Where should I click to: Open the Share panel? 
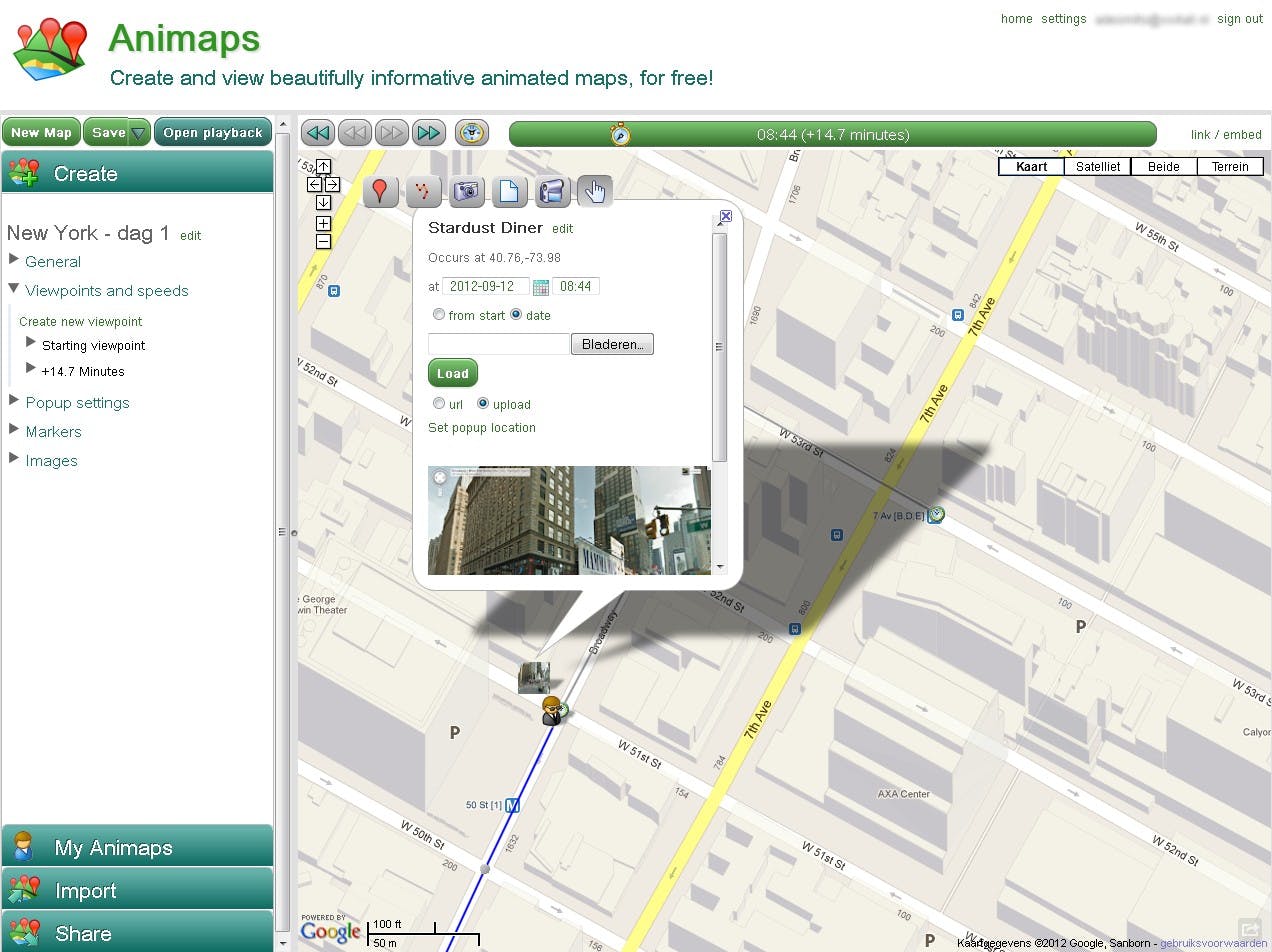(137, 932)
